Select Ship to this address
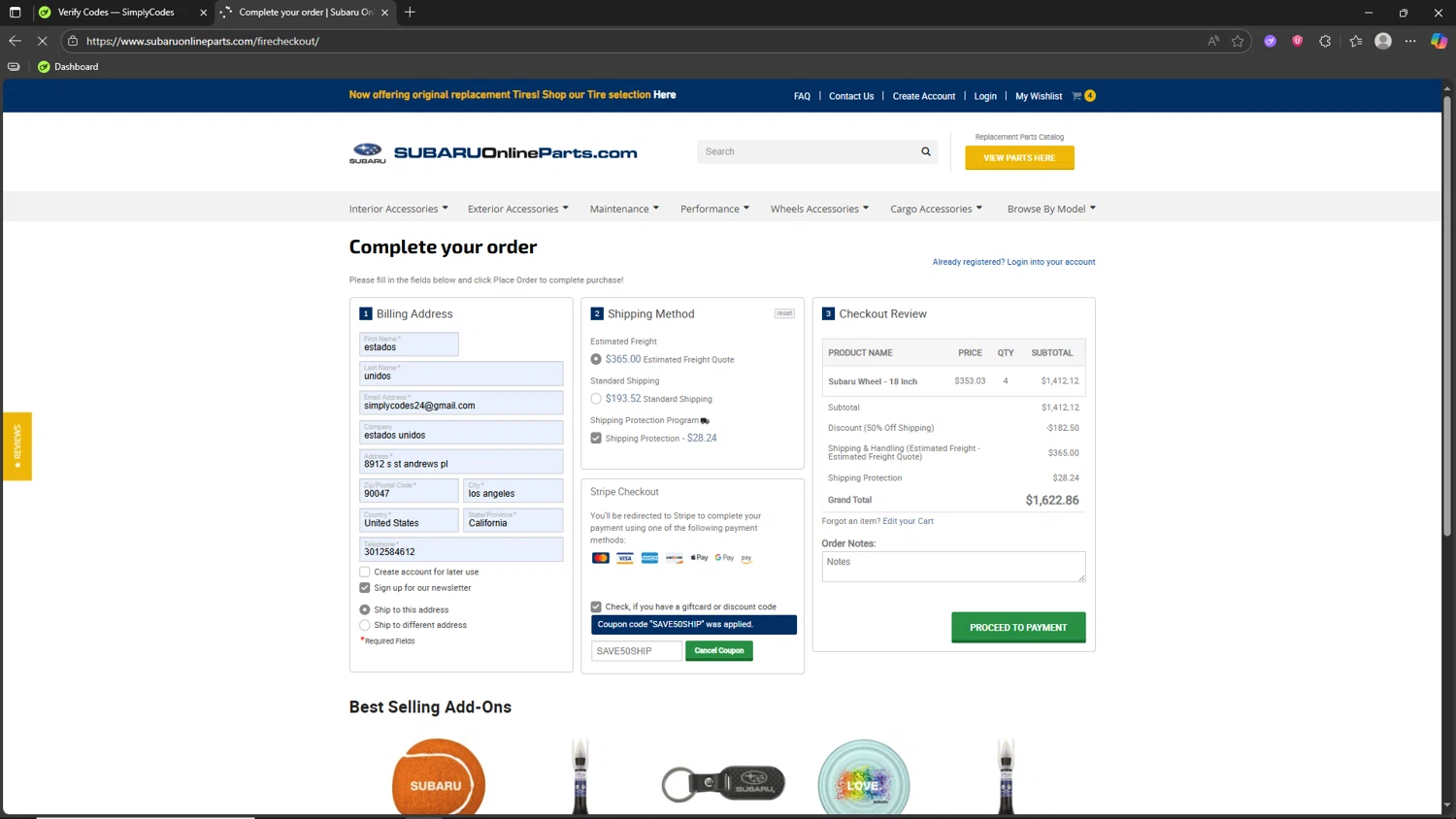This screenshot has height=819, width=1456. 365,610
